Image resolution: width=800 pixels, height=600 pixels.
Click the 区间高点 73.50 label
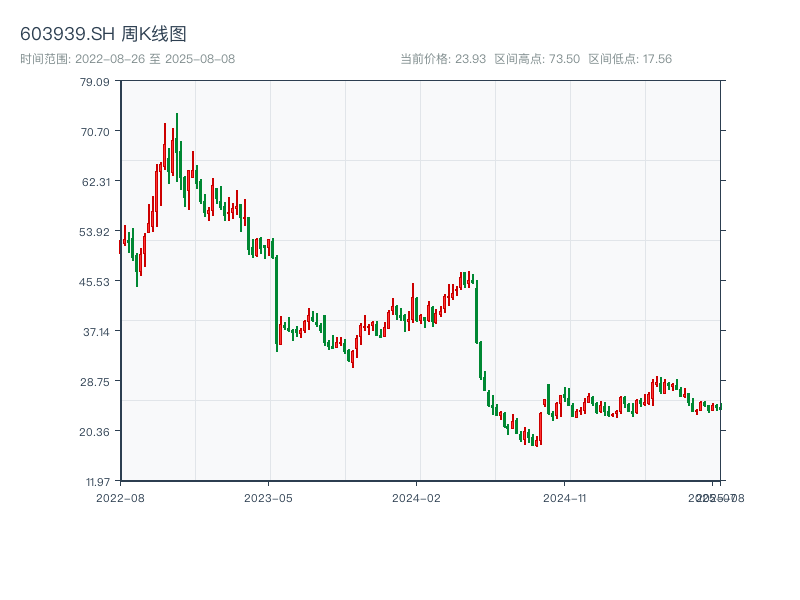[537, 59]
